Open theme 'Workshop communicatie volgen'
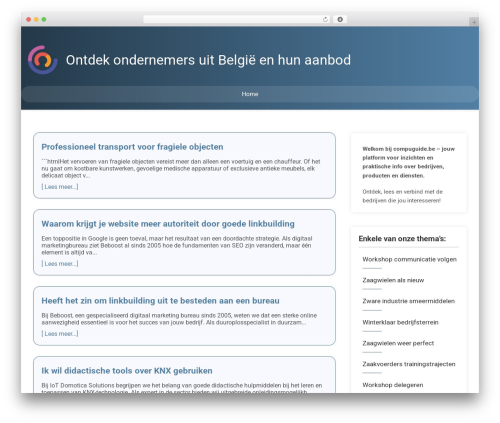500x423 pixels. point(409,259)
